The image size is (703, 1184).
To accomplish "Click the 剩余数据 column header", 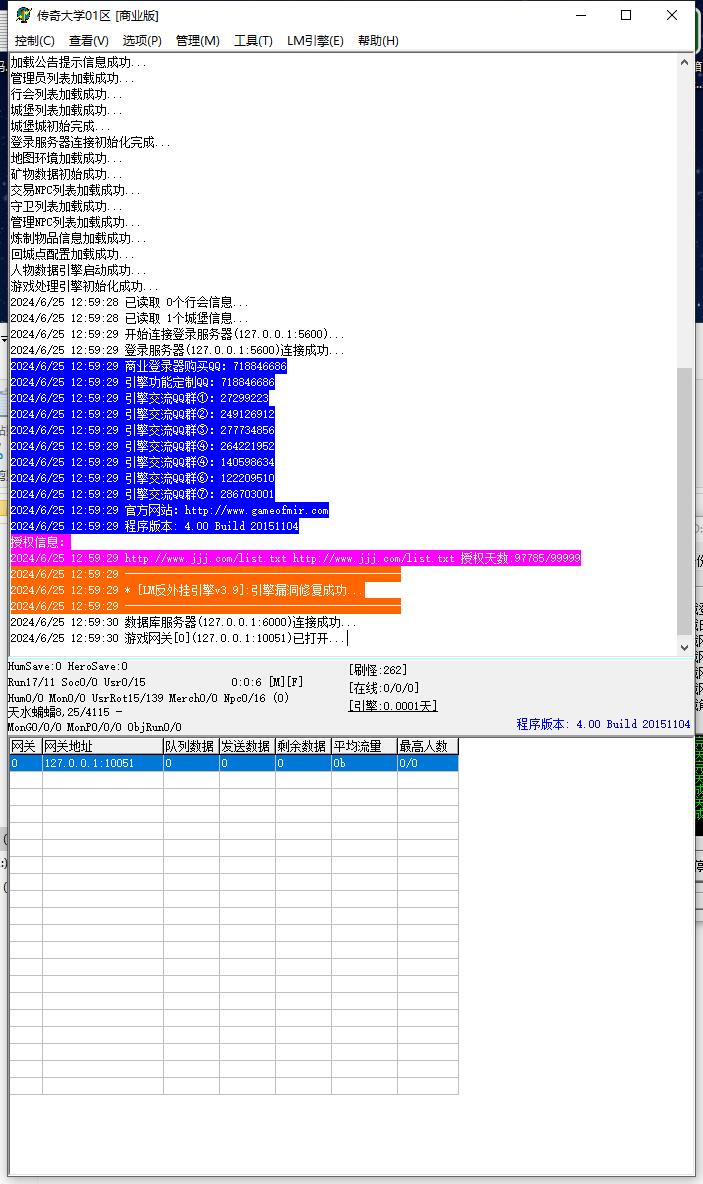I will click(303, 746).
